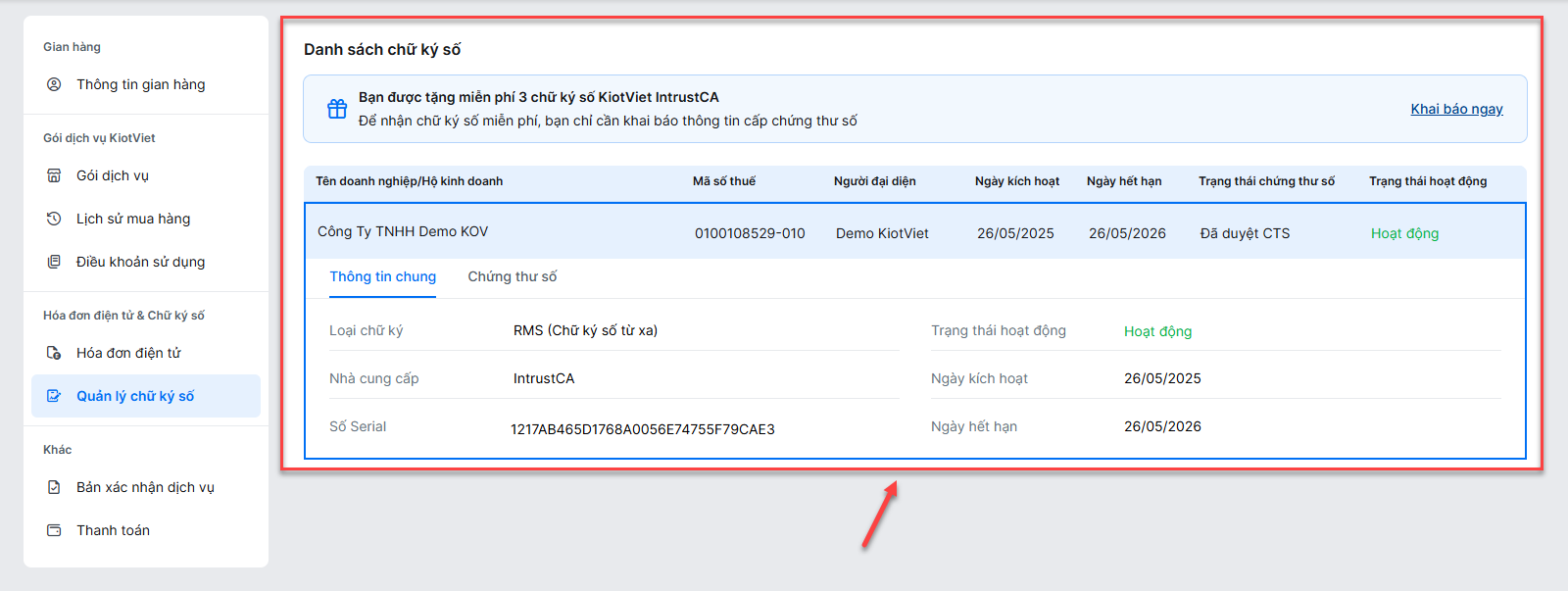Click Hoạt động status in table row

tap(1404, 233)
